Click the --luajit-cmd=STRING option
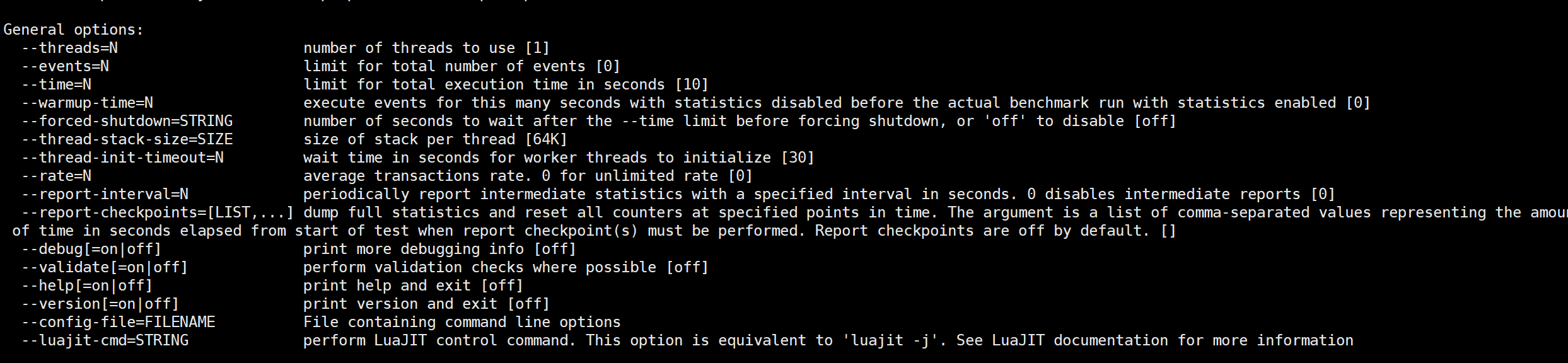The height and width of the screenshot is (363, 1568). tap(105, 340)
